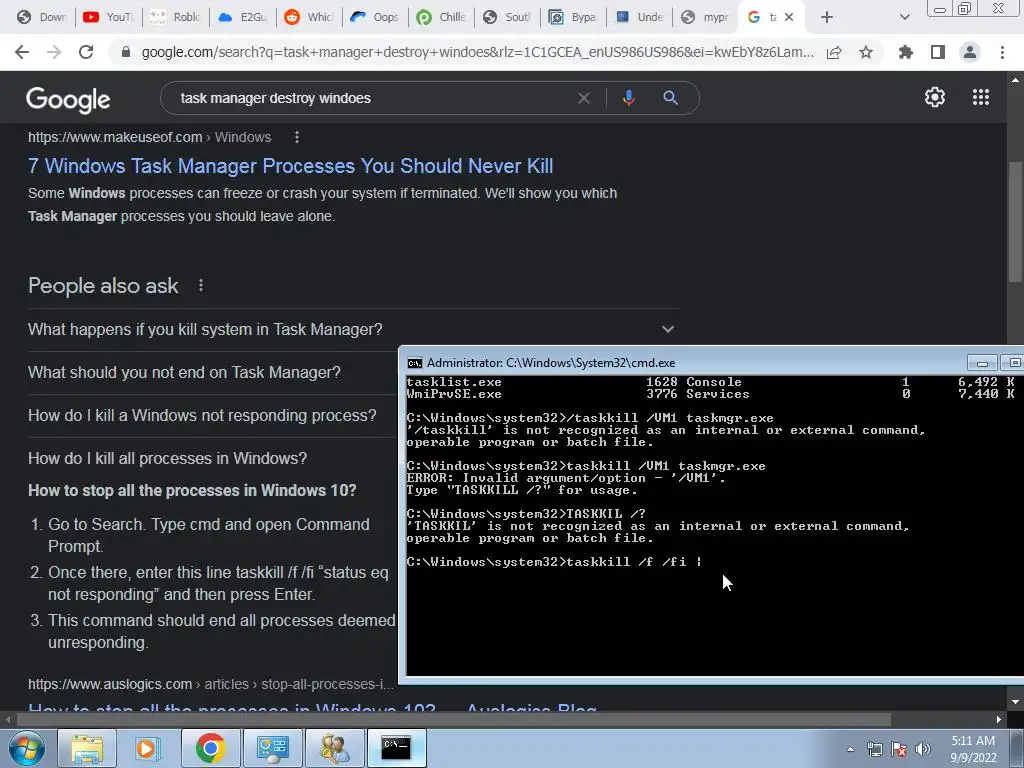Focus the Google search input field
The height and width of the screenshot is (768, 1024).
point(372,98)
